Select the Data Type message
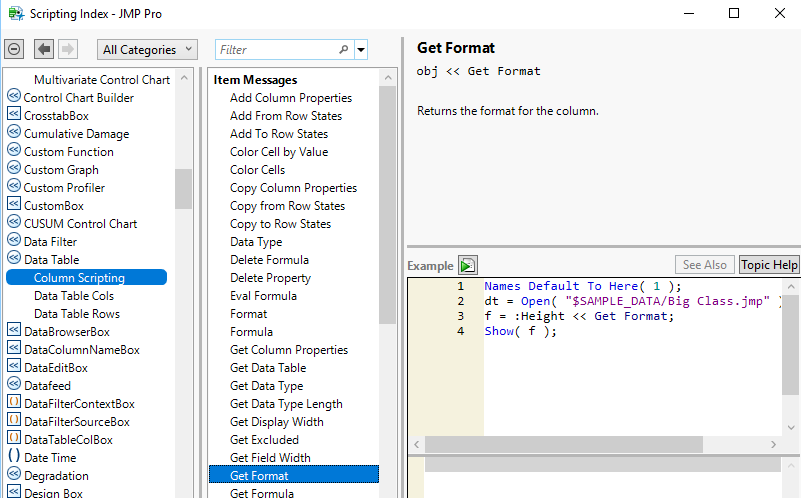801x498 pixels. pyautogui.click(x=256, y=242)
